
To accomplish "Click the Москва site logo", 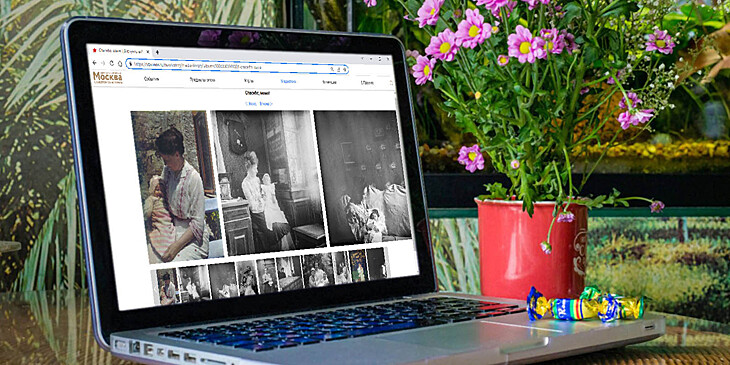I will [108, 78].
